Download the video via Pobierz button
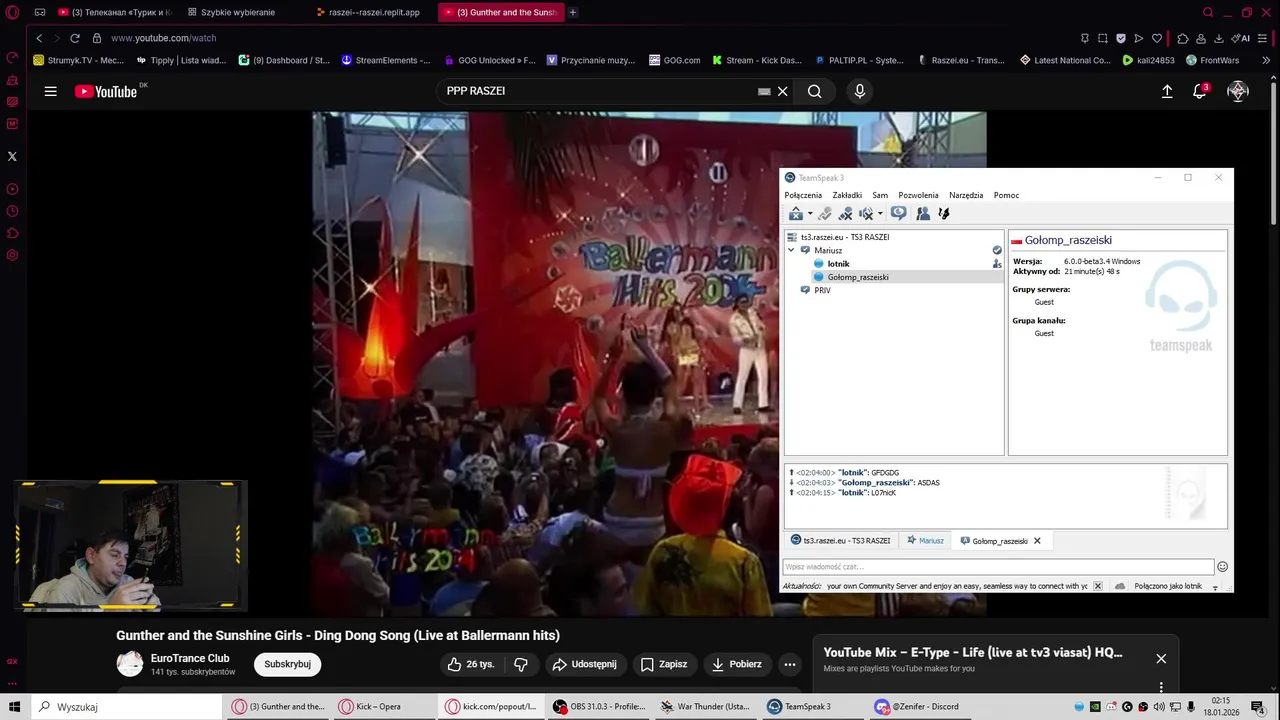 [737, 664]
